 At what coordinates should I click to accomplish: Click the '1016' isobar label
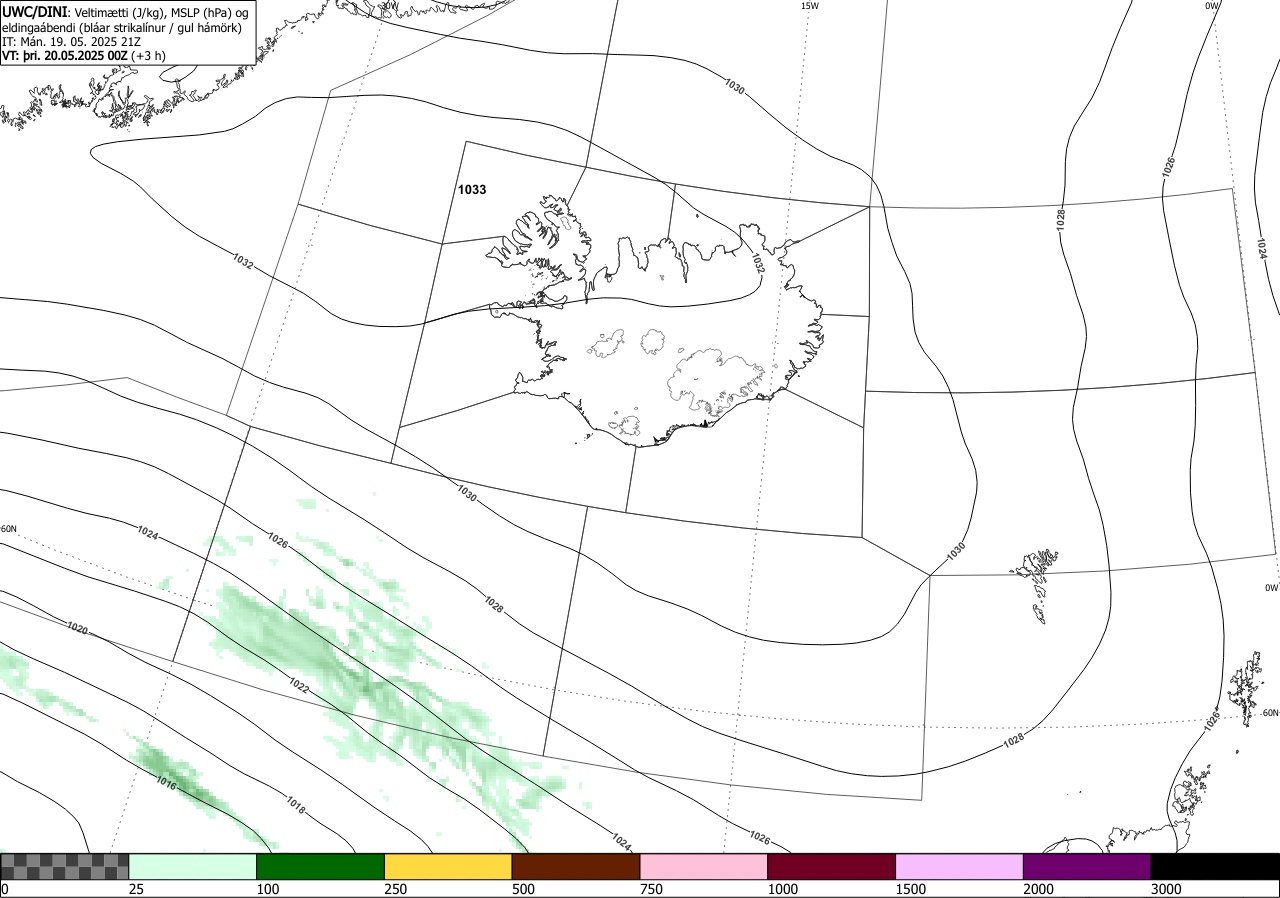coord(166,785)
